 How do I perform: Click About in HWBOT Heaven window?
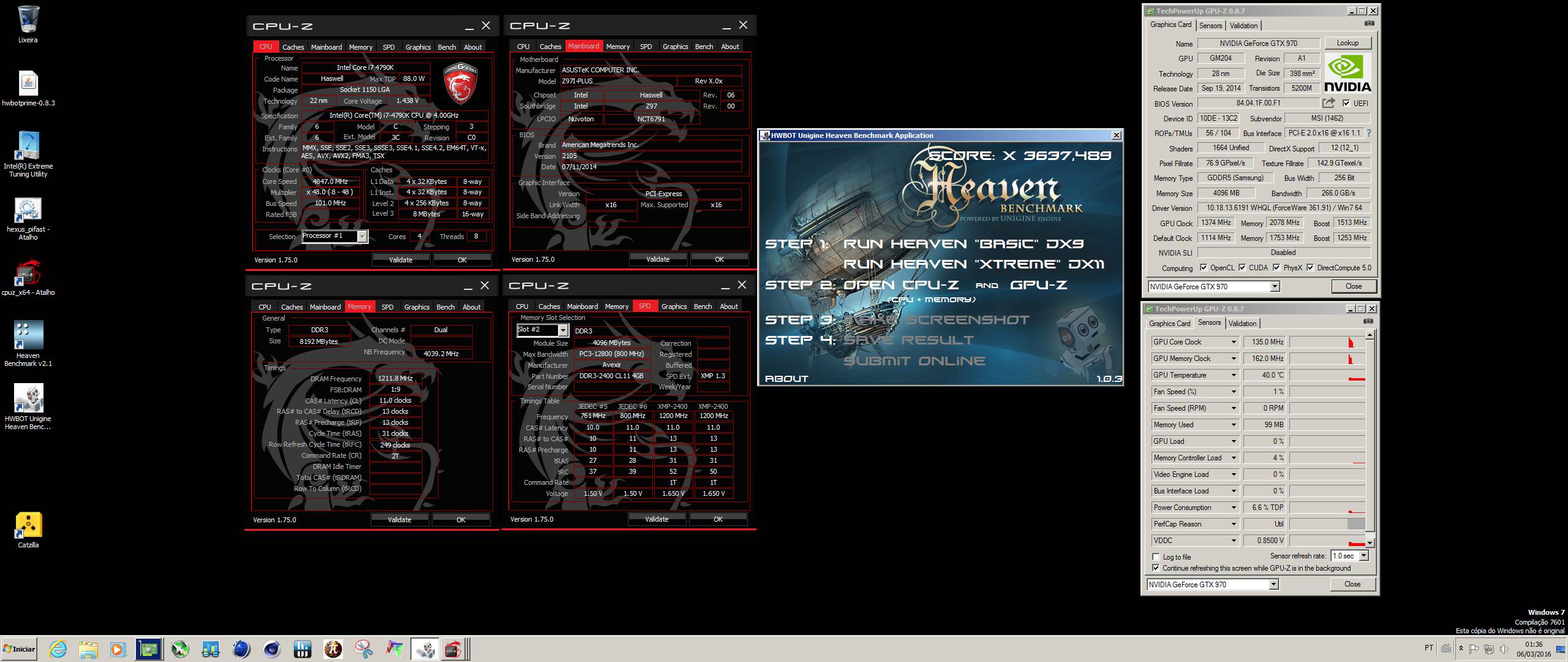tap(786, 379)
